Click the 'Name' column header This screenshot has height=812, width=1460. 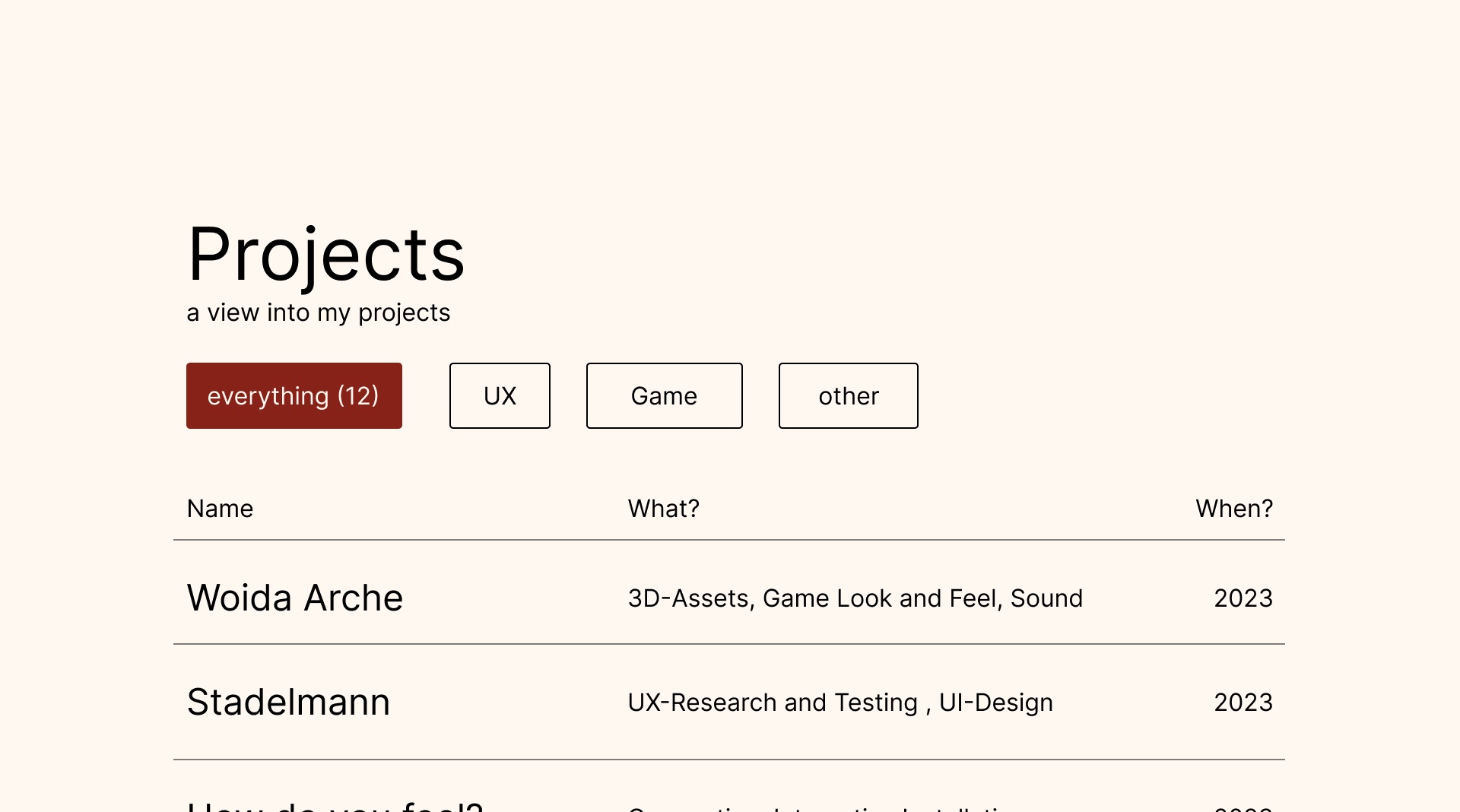pos(220,509)
